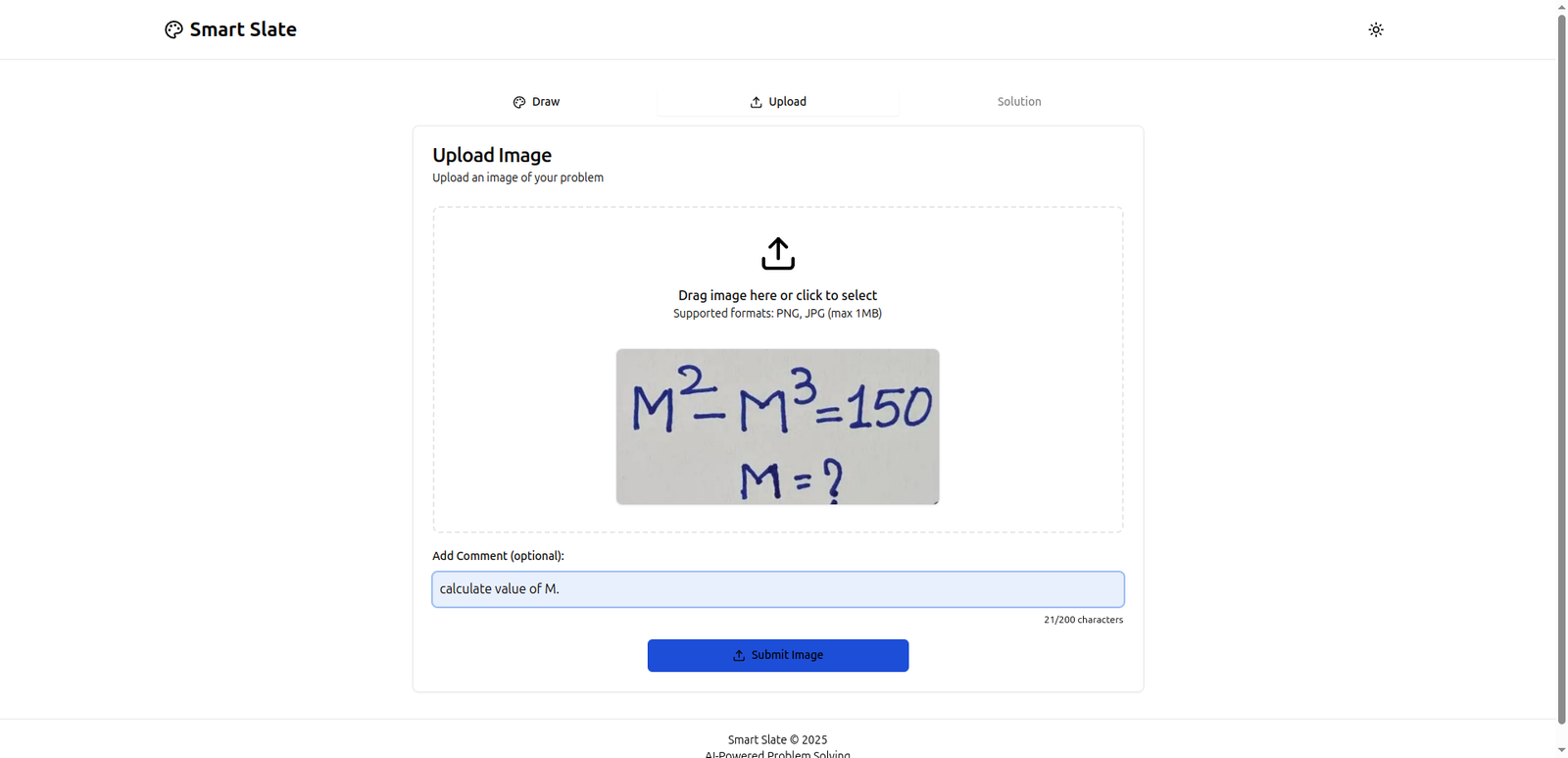Click the scrollbar down arrow
This screenshot has width=1568, height=758.
coord(1561,750)
